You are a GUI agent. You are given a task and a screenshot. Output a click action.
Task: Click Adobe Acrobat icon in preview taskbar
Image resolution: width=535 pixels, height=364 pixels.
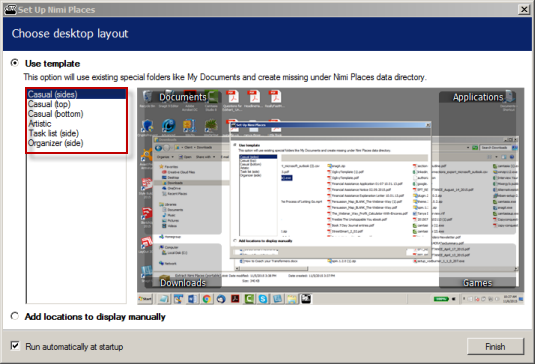[x=235, y=299]
